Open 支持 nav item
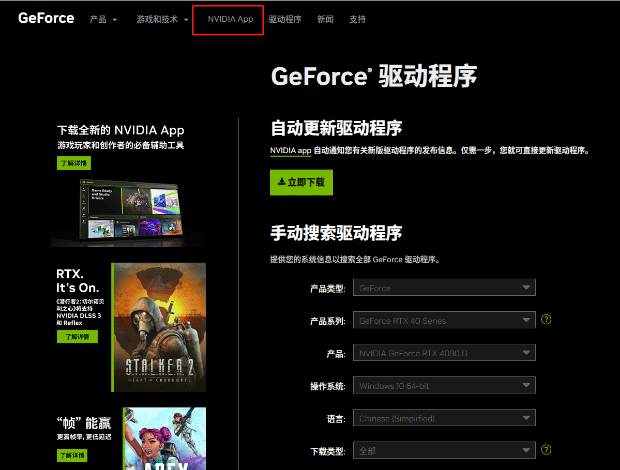The image size is (620, 470). (357, 19)
